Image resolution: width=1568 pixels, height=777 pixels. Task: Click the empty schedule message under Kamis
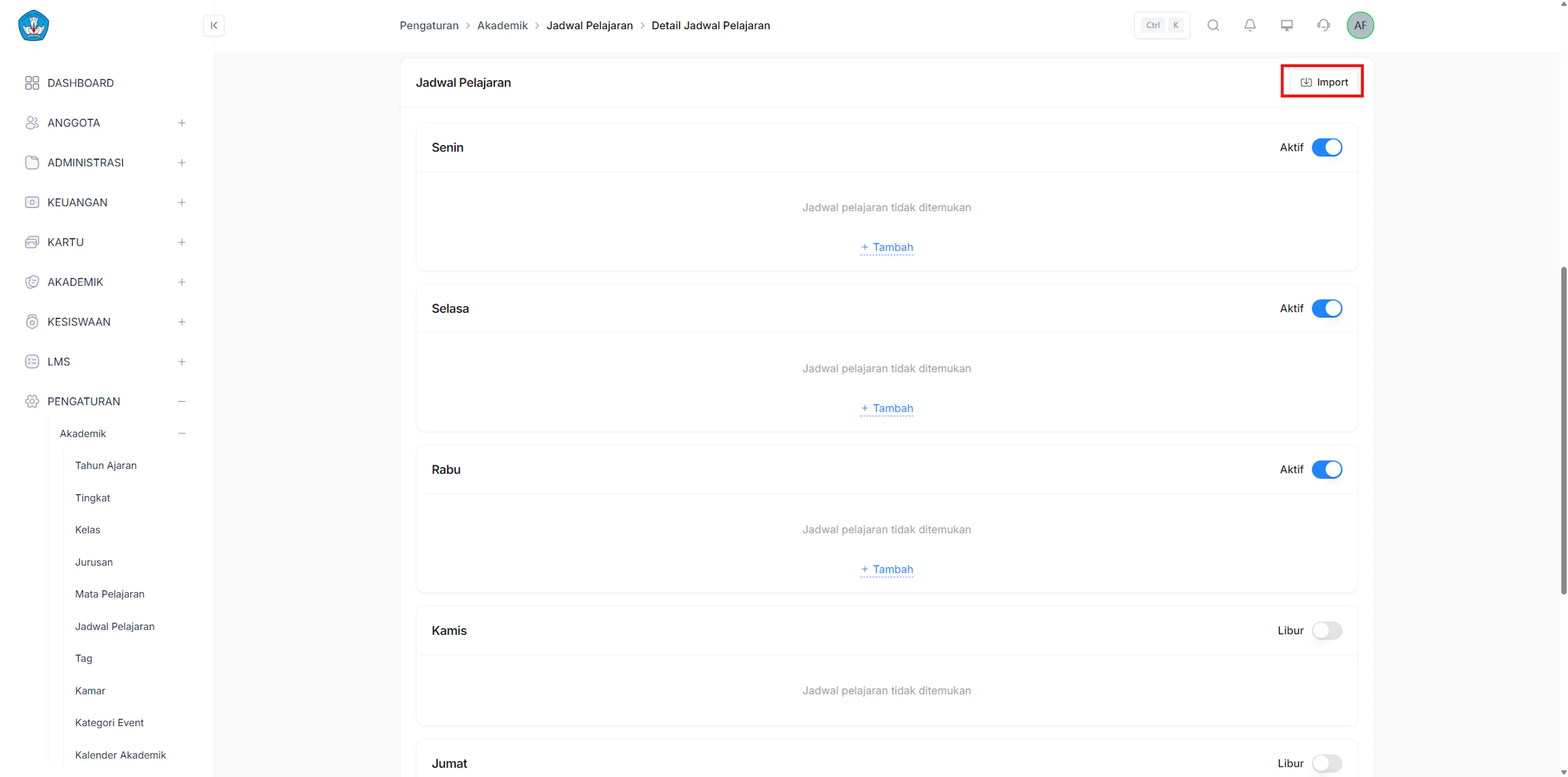(886, 690)
